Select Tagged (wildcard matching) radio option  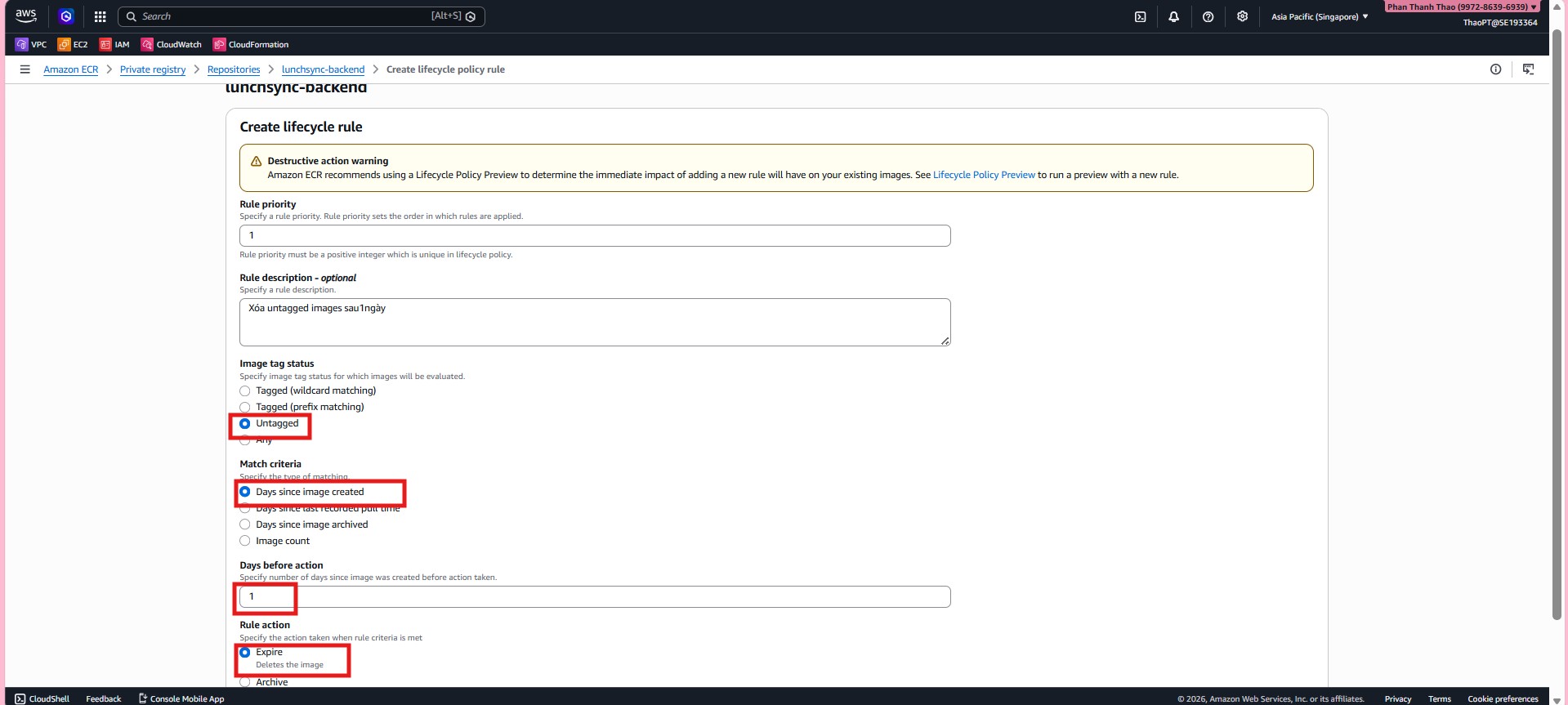pos(245,390)
